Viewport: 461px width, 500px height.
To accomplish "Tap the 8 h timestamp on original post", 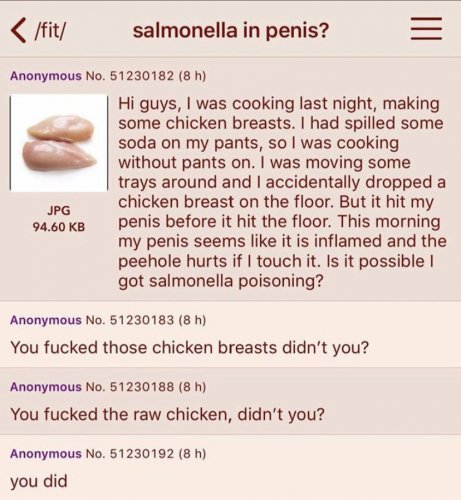I will point(192,76).
